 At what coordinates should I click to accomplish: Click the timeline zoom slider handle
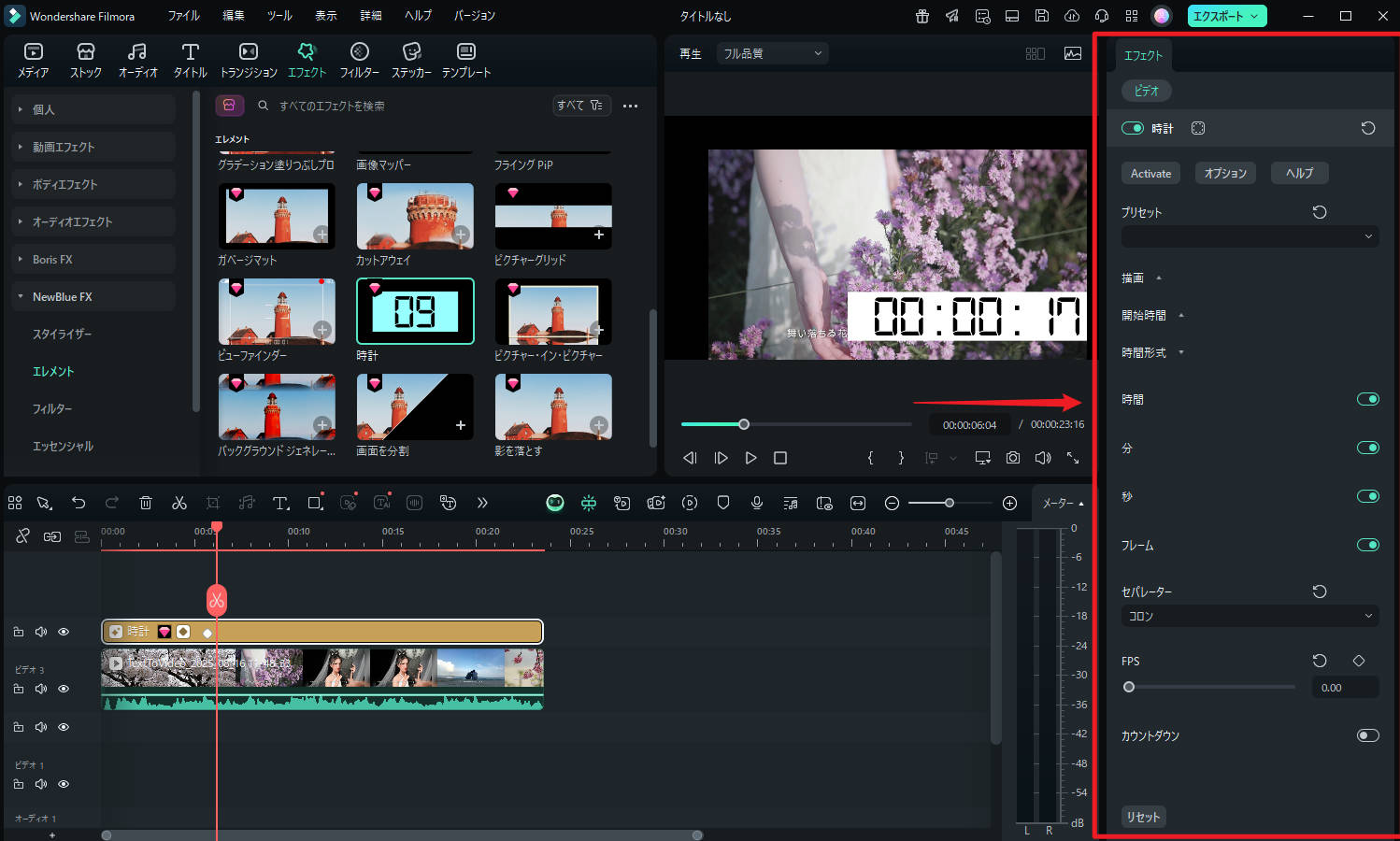950,503
